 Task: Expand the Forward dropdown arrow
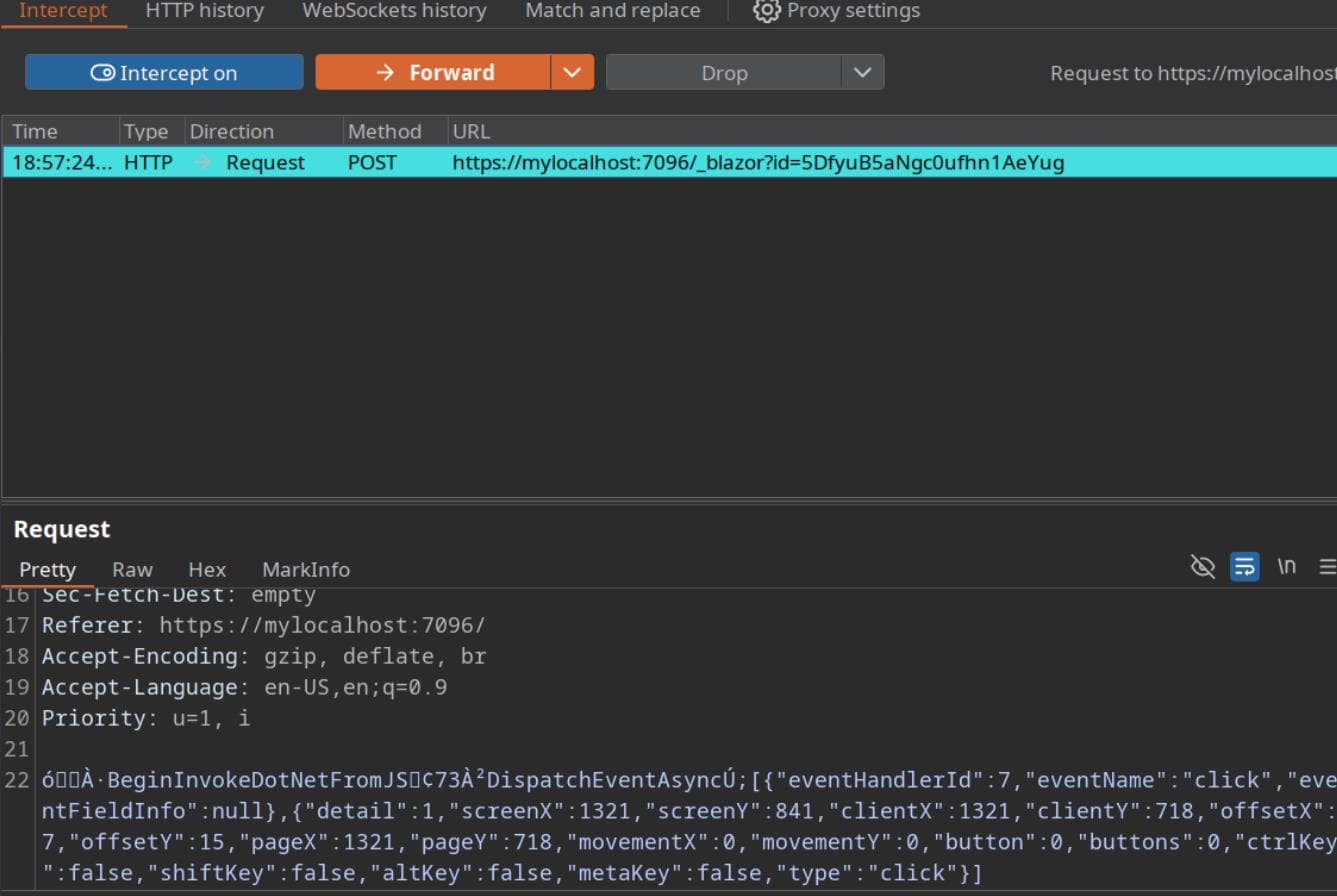[x=572, y=72]
